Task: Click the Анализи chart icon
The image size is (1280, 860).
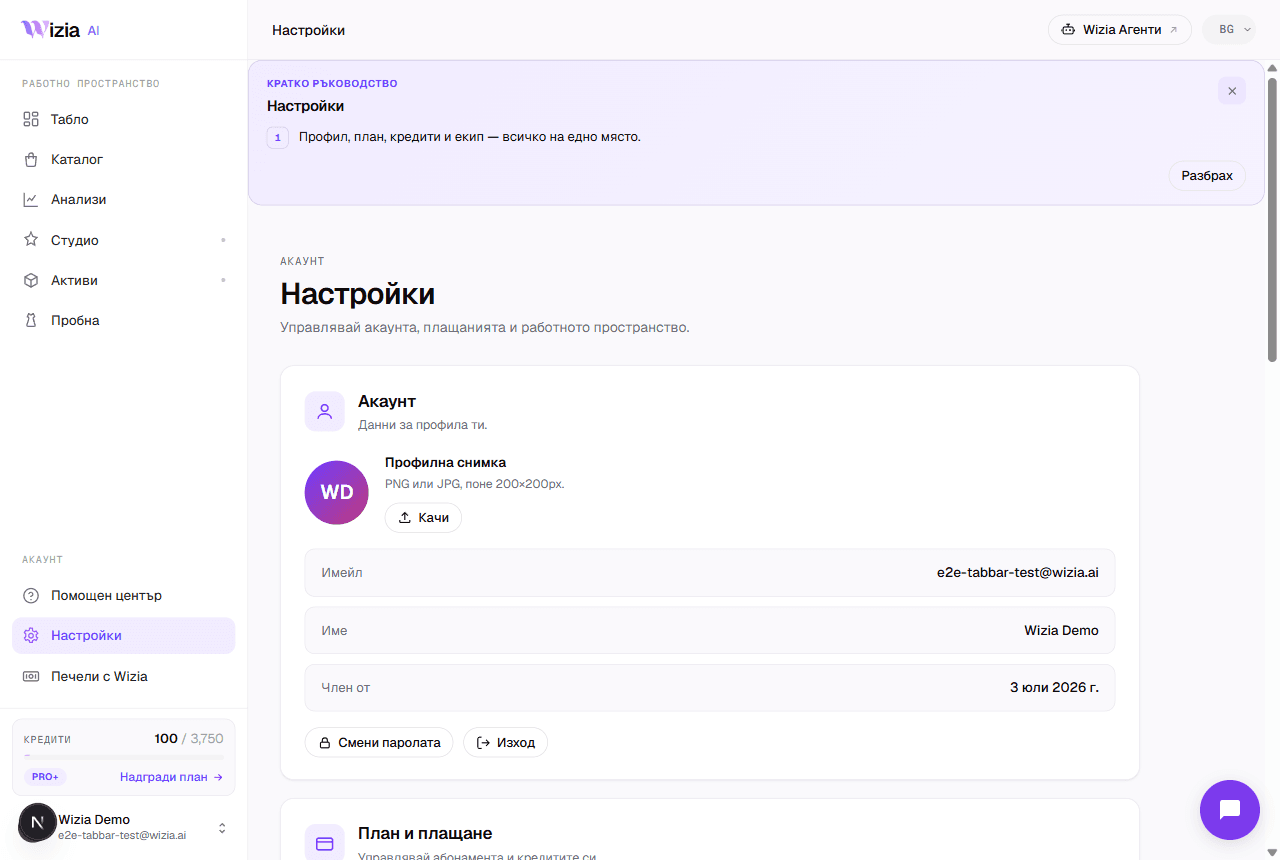Action: 31,200
